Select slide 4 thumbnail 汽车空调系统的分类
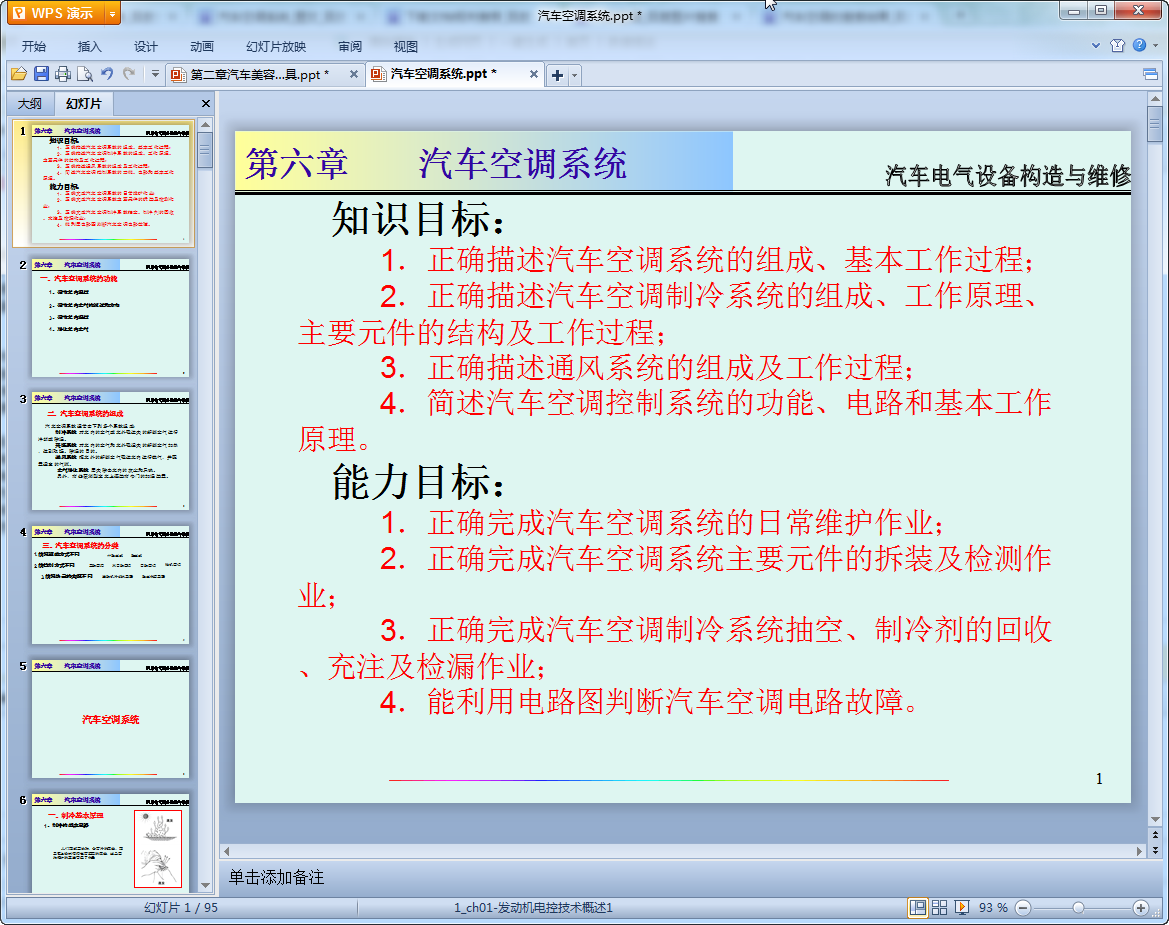Screen dimensions: 1169x925 click(x=110, y=585)
